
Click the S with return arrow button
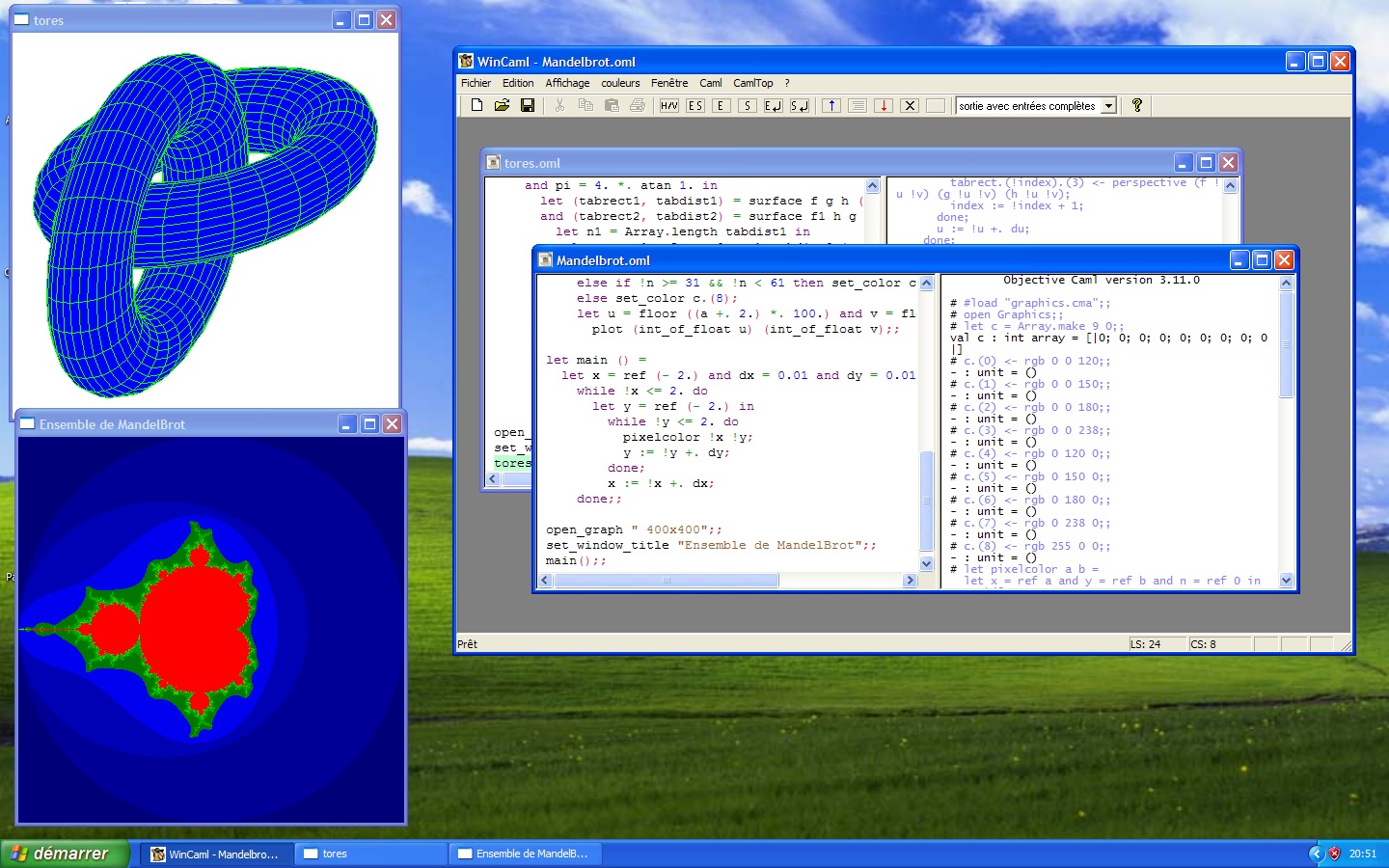point(800,105)
